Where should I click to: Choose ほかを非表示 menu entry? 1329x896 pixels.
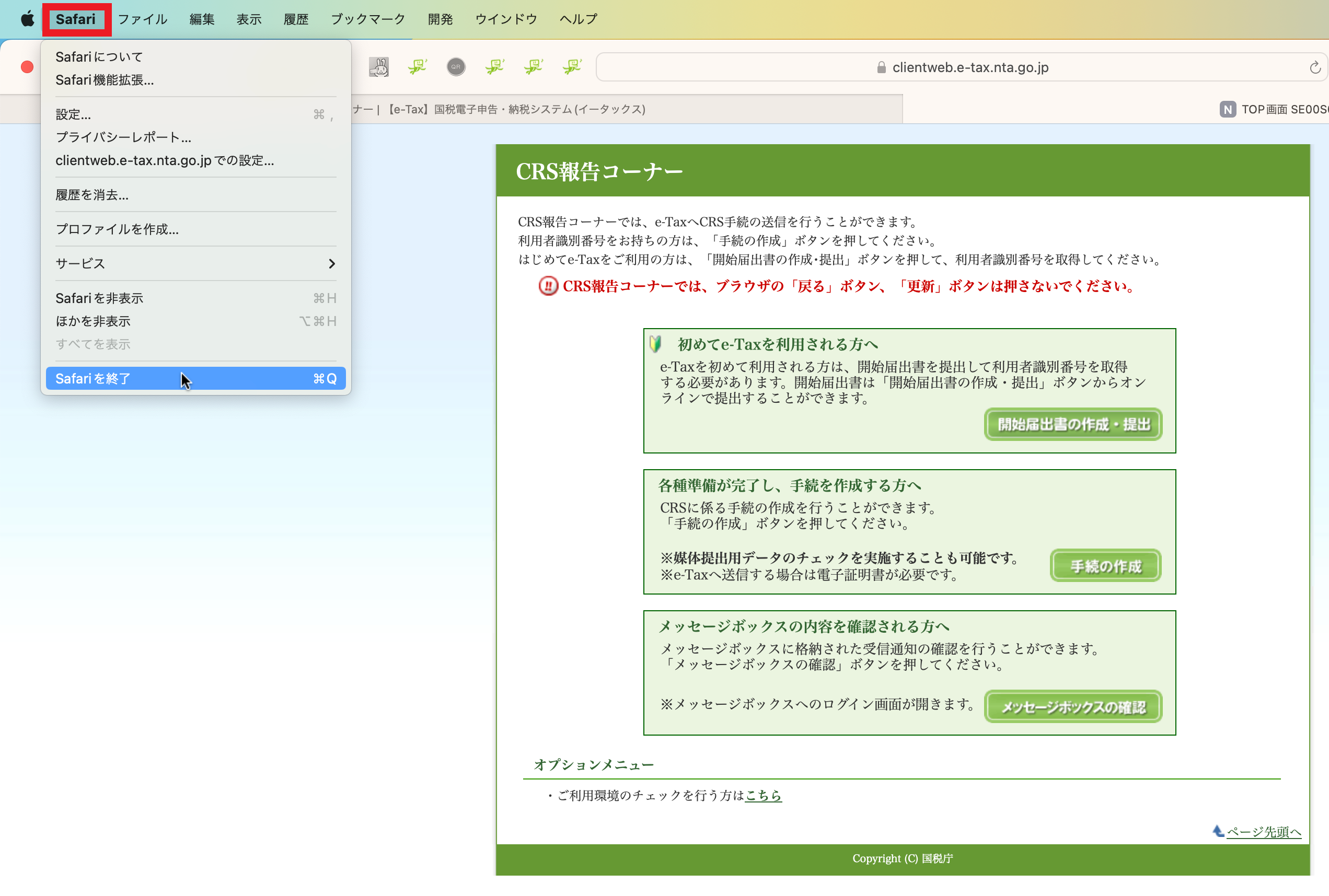[x=195, y=321]
